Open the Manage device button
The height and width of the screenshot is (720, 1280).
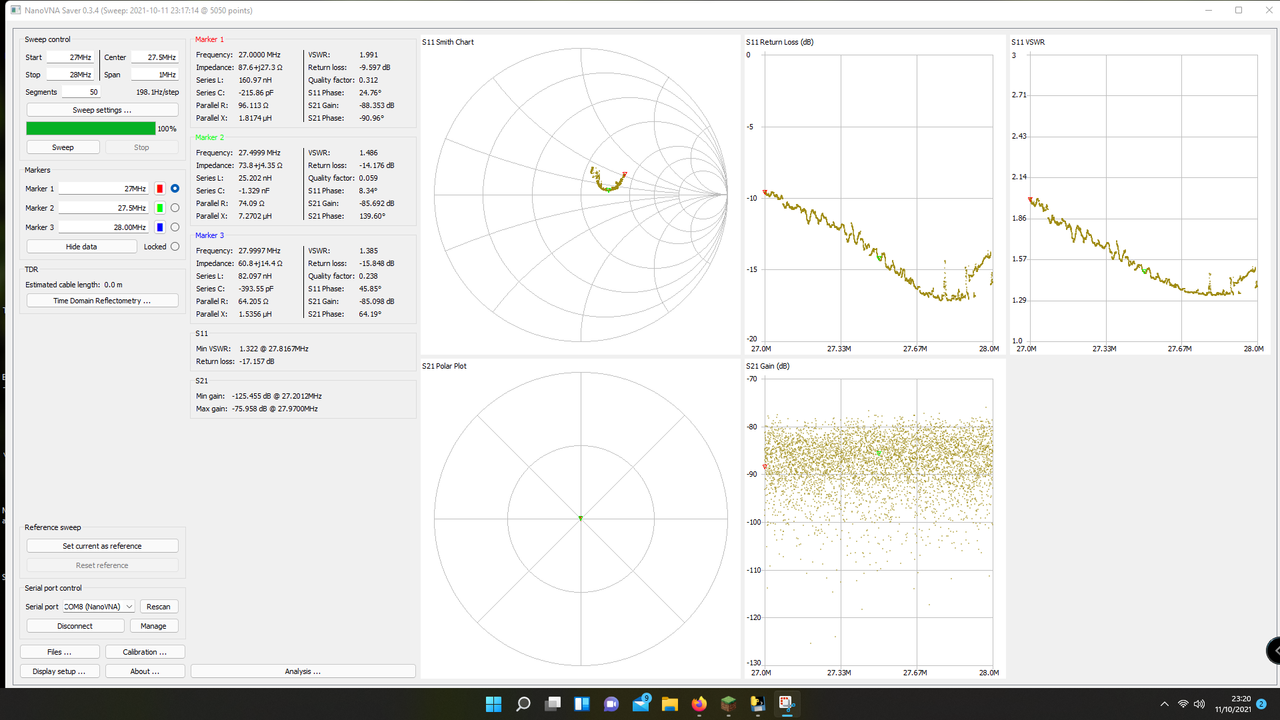pyautogui.click(x=154, y=626)
